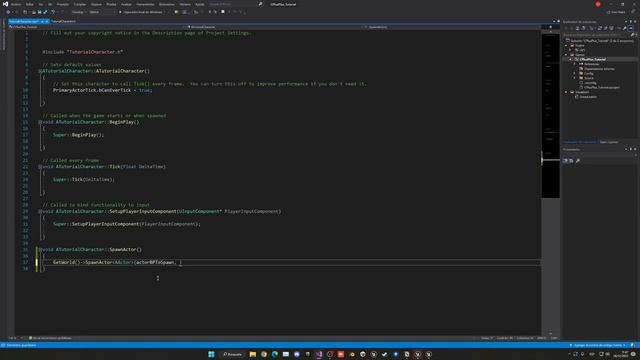
Task: Click the Save All toolbar icon
Action: point(45,12)
